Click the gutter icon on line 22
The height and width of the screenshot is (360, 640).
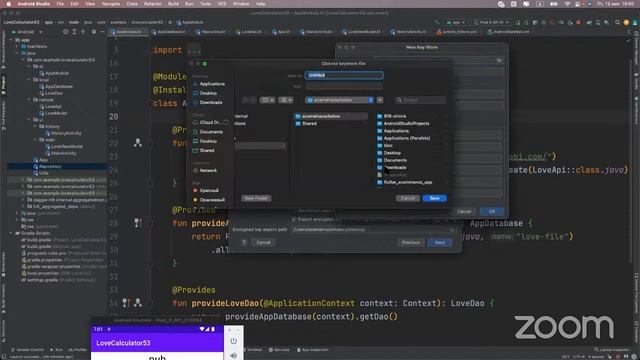[138, 142]
